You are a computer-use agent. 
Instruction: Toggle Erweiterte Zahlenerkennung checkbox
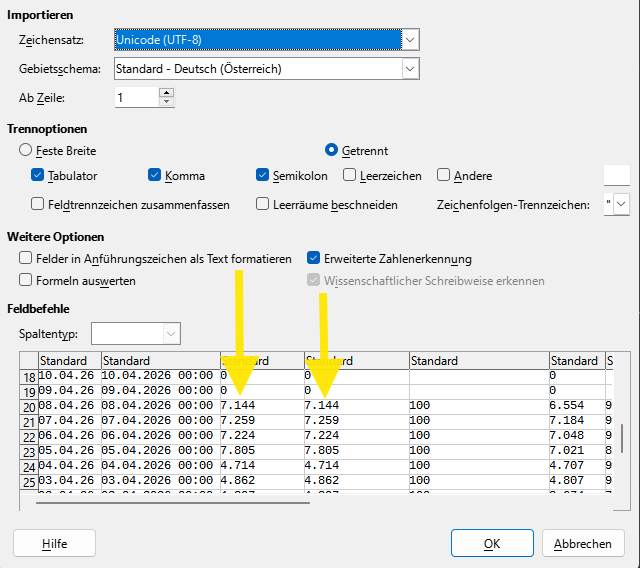coord(314,258)
